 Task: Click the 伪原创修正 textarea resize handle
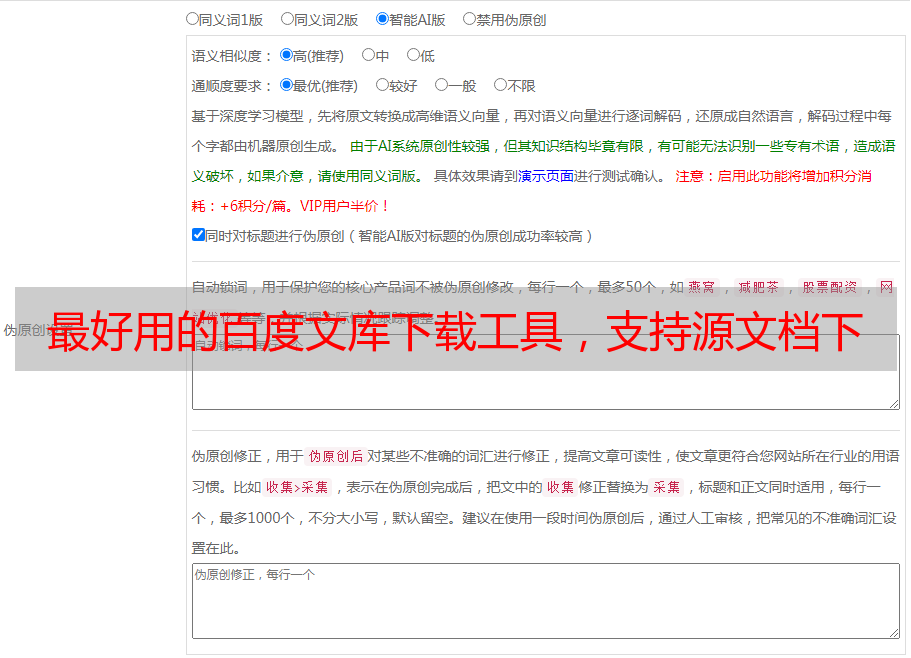pyautogui.click(x=894, y=634)
